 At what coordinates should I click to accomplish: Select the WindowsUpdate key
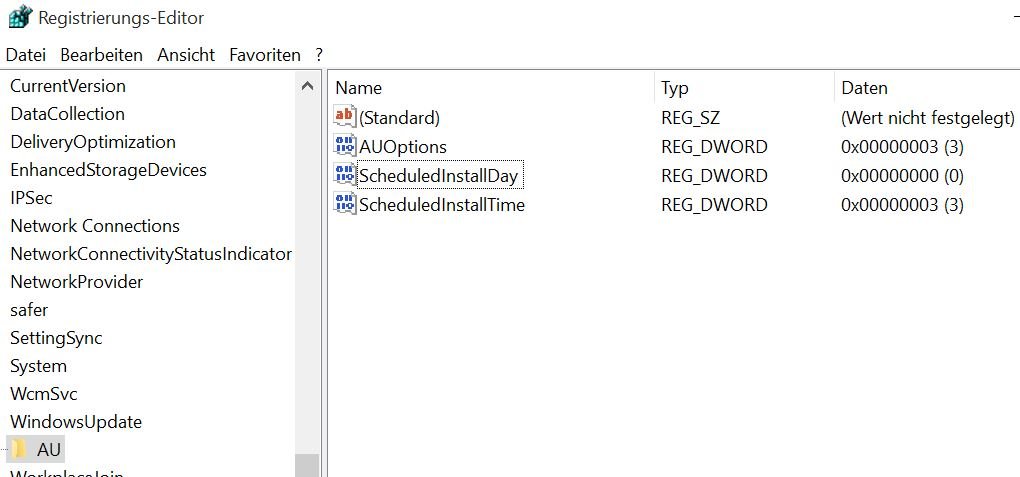pos(75,422)
